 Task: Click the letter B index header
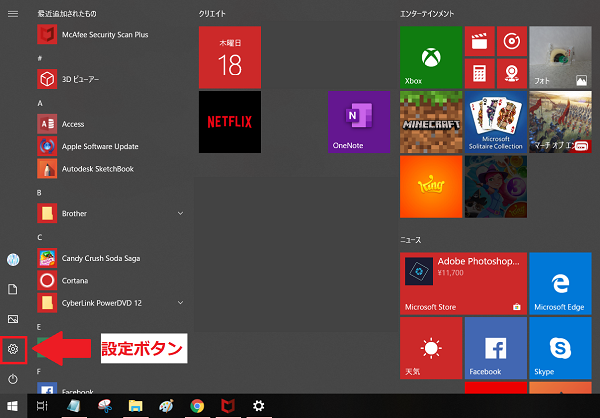pyautogui.click(x=39, y=193)
